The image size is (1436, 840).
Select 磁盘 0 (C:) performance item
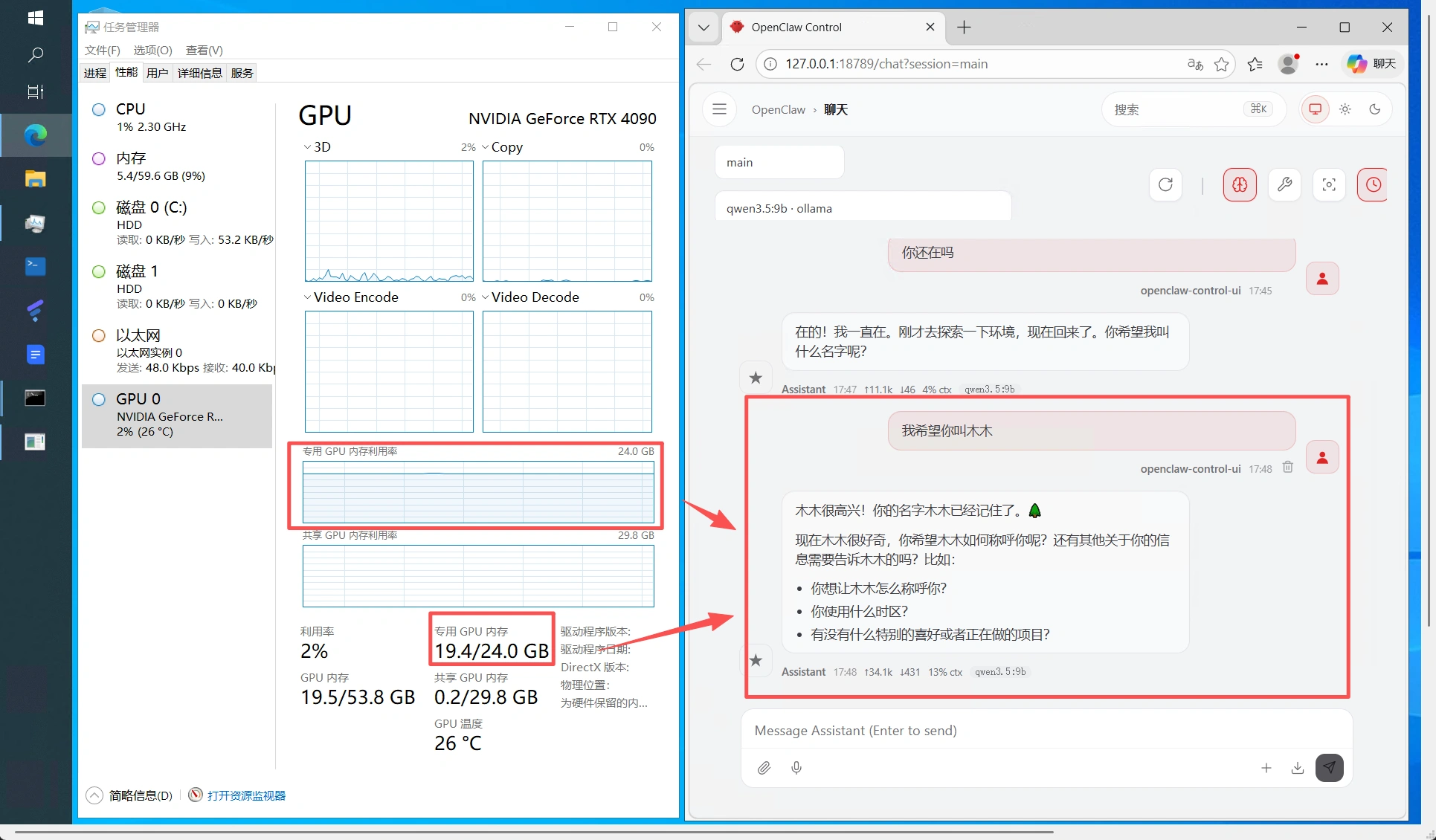[x=177, y=223]
